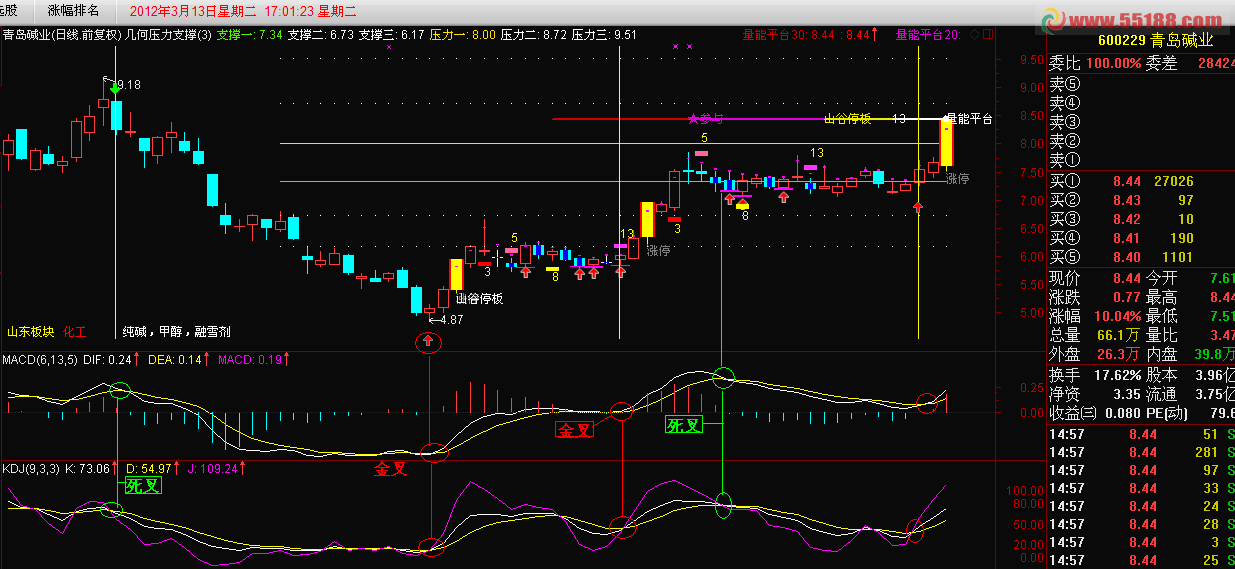Select the 买⑤ 8.40 1101 row
1235x569 pixels.
pyautogui.click(x=1140, y=257)
